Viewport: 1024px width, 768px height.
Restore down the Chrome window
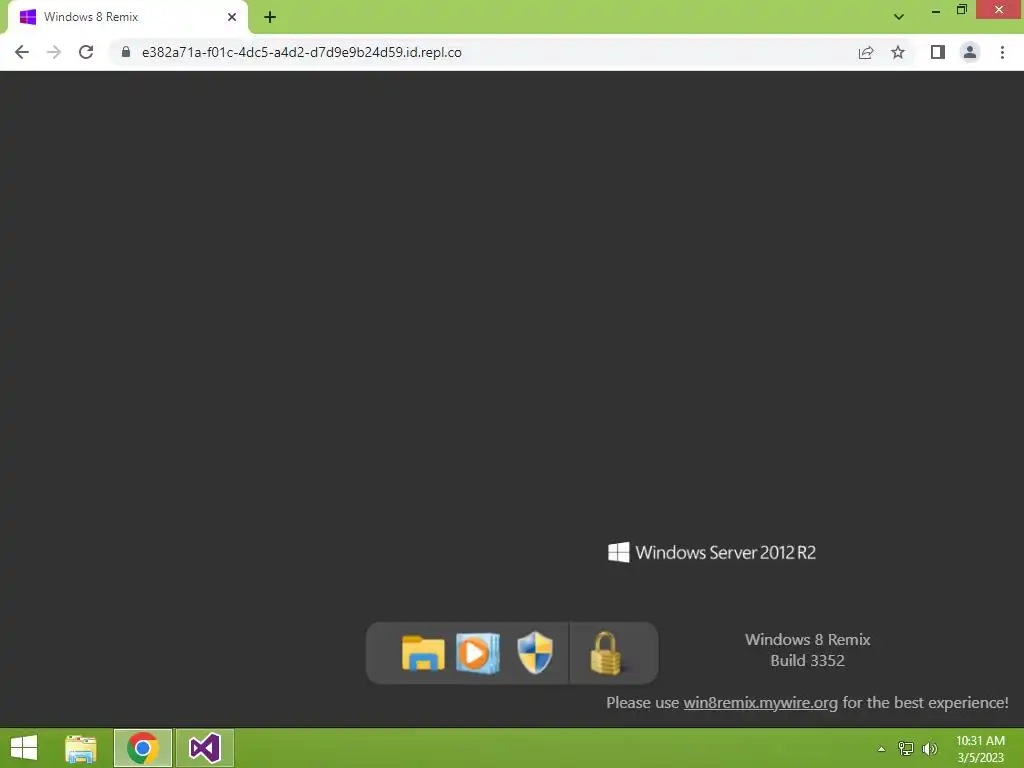click(x=961, y=10)
